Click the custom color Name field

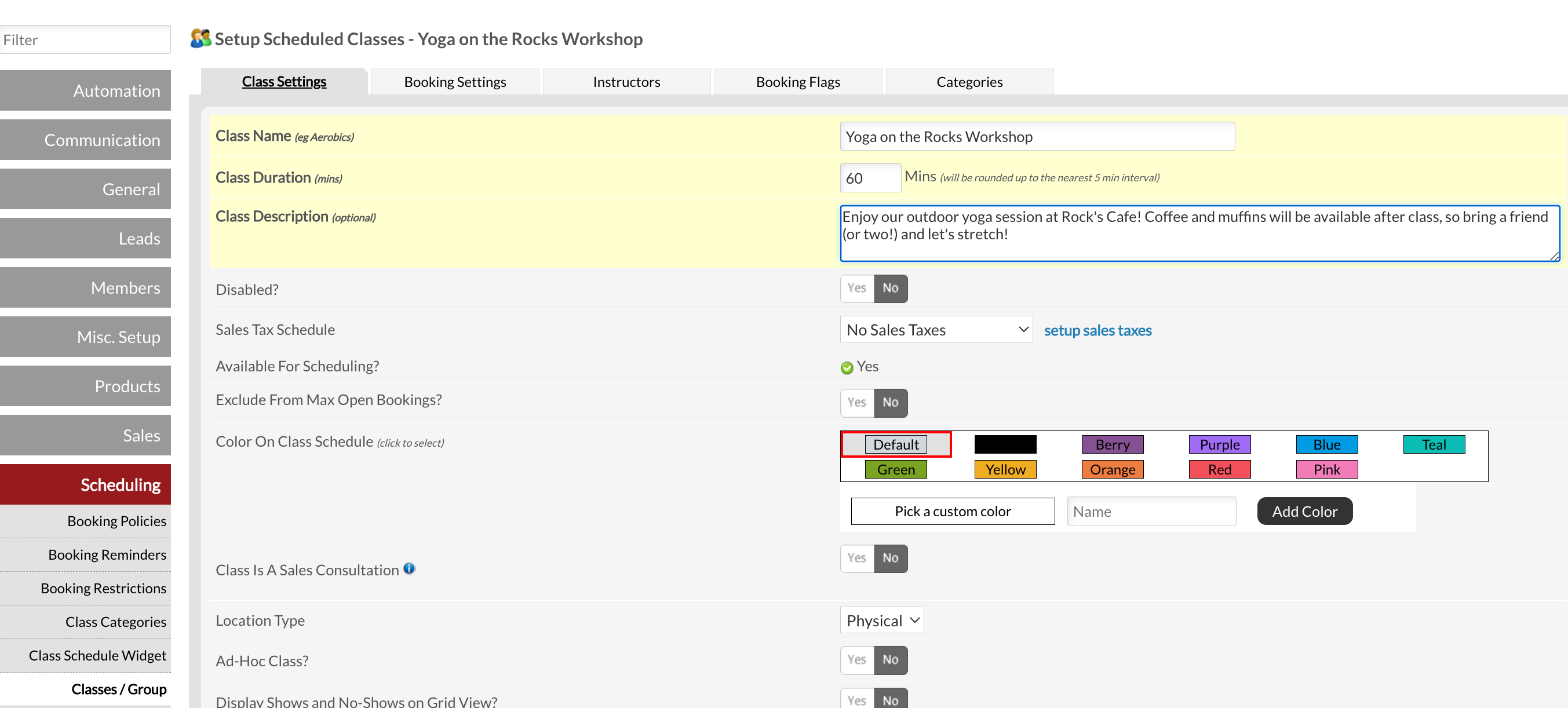1151,512
